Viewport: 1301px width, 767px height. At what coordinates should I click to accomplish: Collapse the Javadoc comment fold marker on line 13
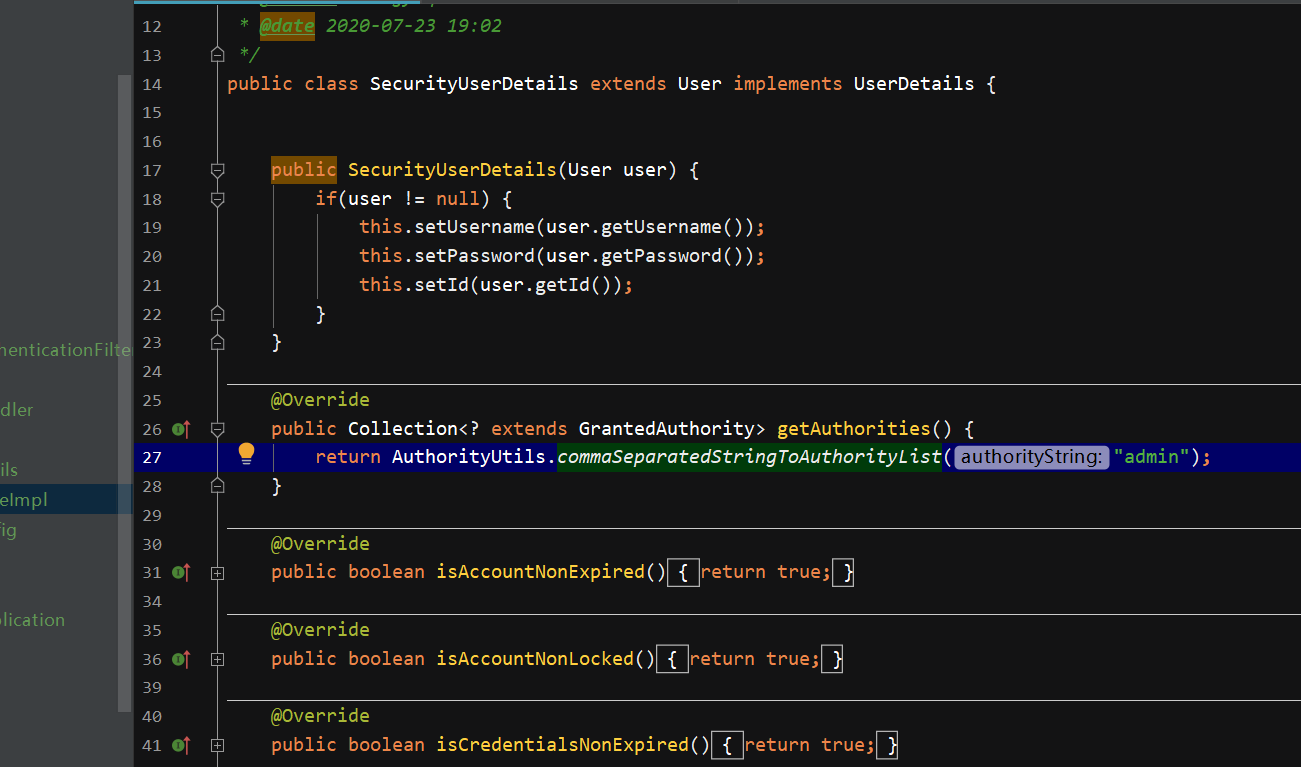(x=218, y=54)
